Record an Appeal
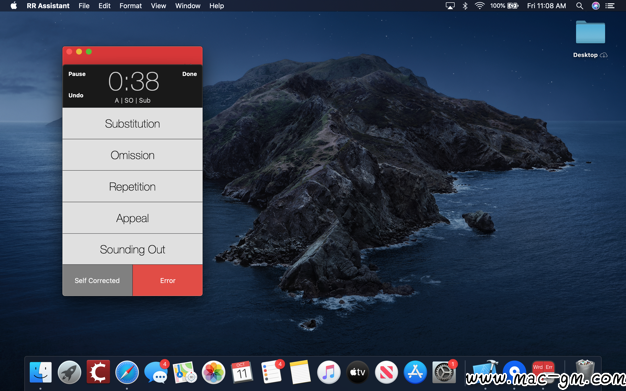Viewport: 626px width, 391px height. [x=132, y=218]
